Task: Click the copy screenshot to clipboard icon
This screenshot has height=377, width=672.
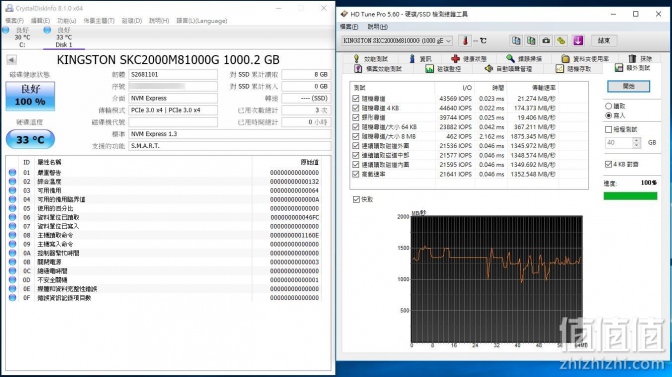Action: pyautogui.click(x=531, y=41)
